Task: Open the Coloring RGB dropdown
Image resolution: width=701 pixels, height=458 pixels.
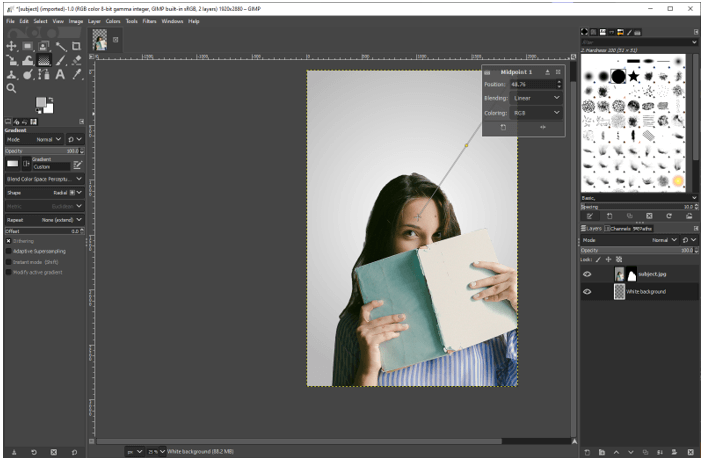Action: click(536, 113)
